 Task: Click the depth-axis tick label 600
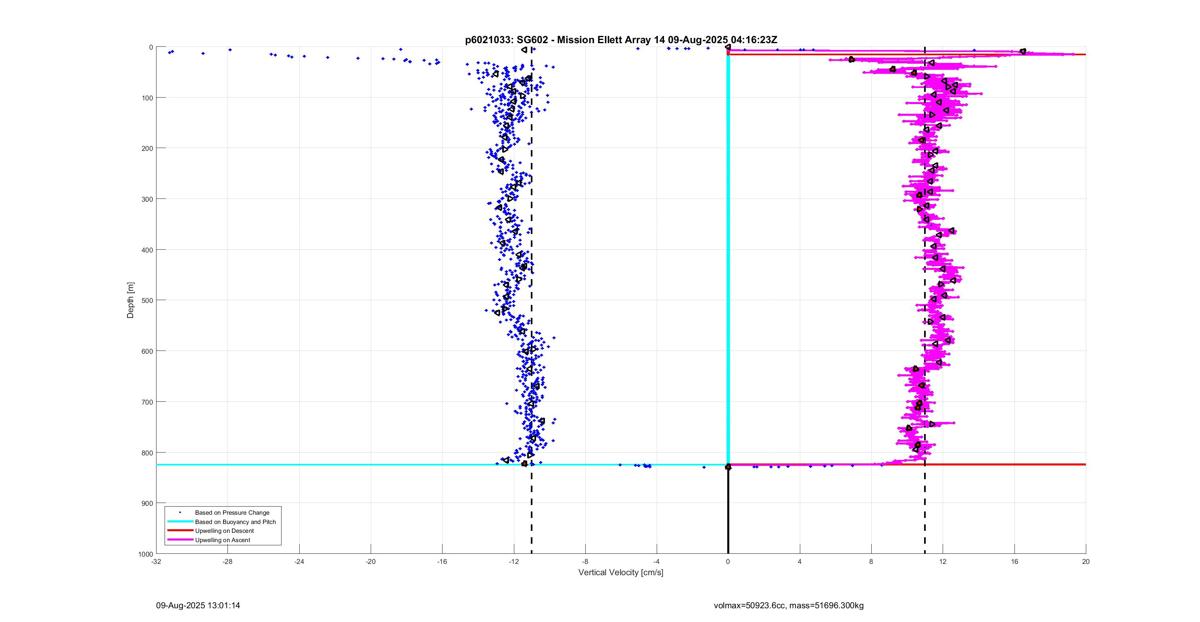pos(146,351)
